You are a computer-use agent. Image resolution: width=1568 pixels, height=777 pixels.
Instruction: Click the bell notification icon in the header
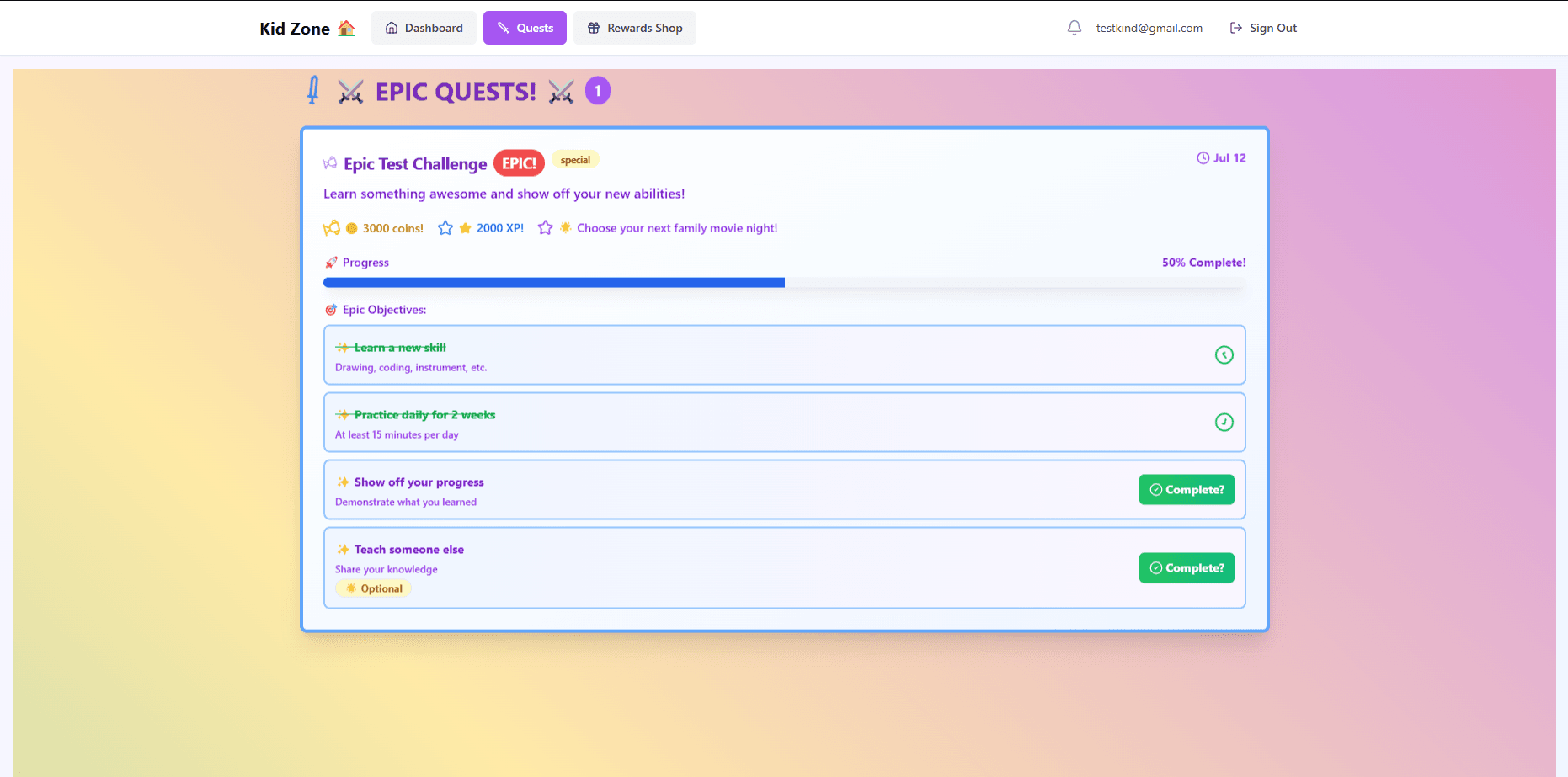[1074, 28]
